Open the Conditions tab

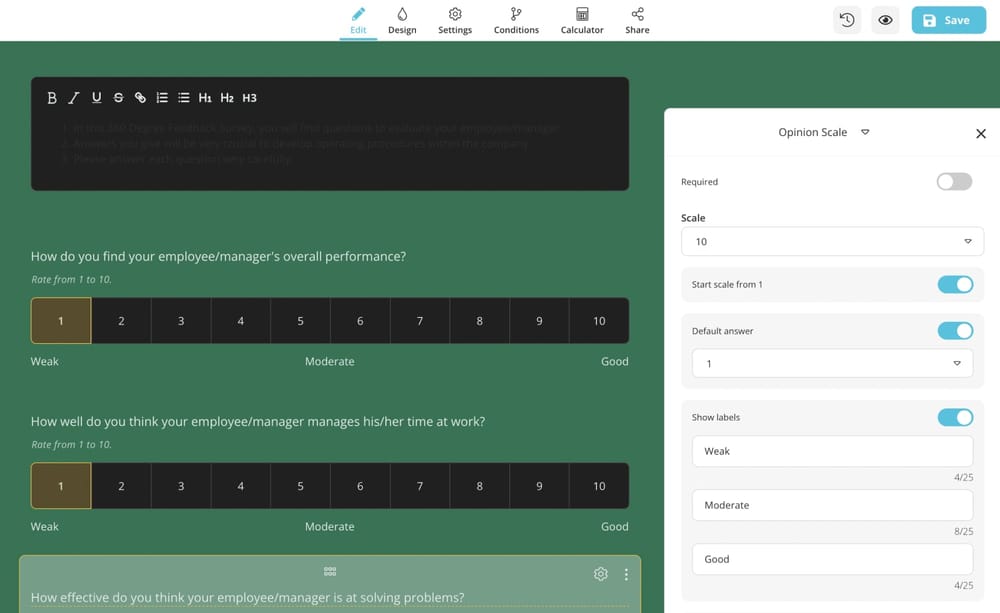click(x=516, y=20)
